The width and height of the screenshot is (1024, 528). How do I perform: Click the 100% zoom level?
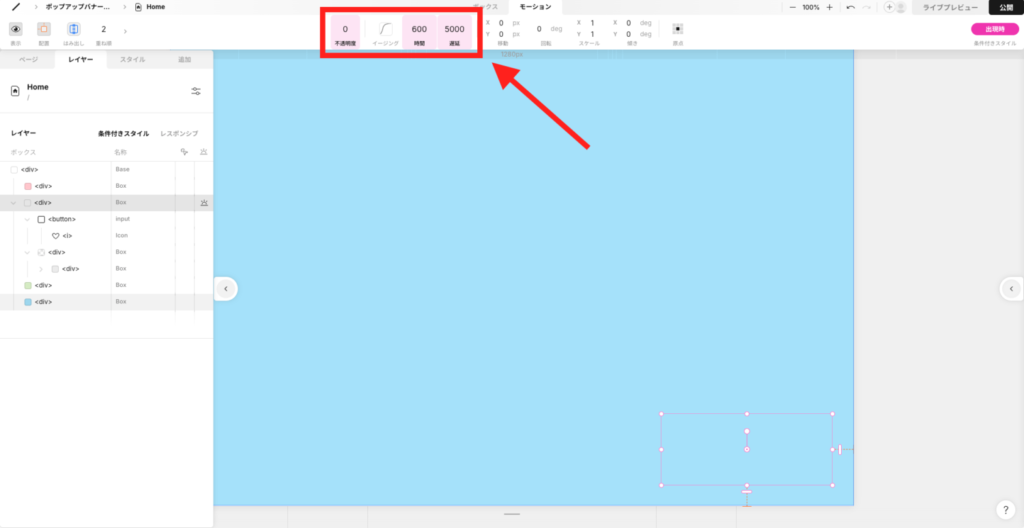tap(810, 7)
